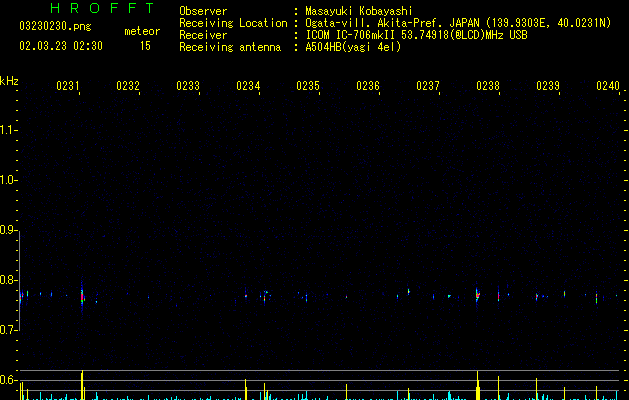Click the Receiving Location label

click(x=233, y=23)
